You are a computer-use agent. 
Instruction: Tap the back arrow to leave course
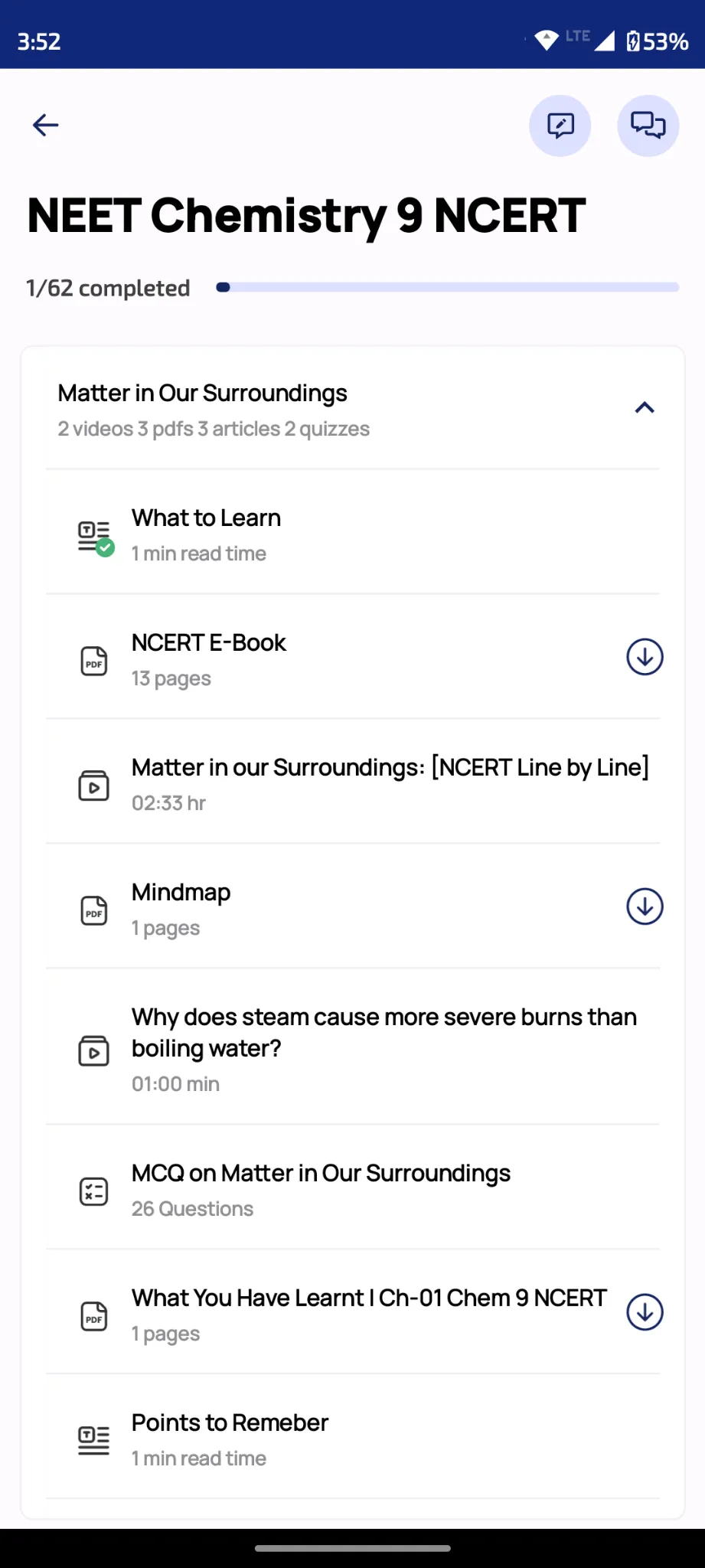[44, 125]
